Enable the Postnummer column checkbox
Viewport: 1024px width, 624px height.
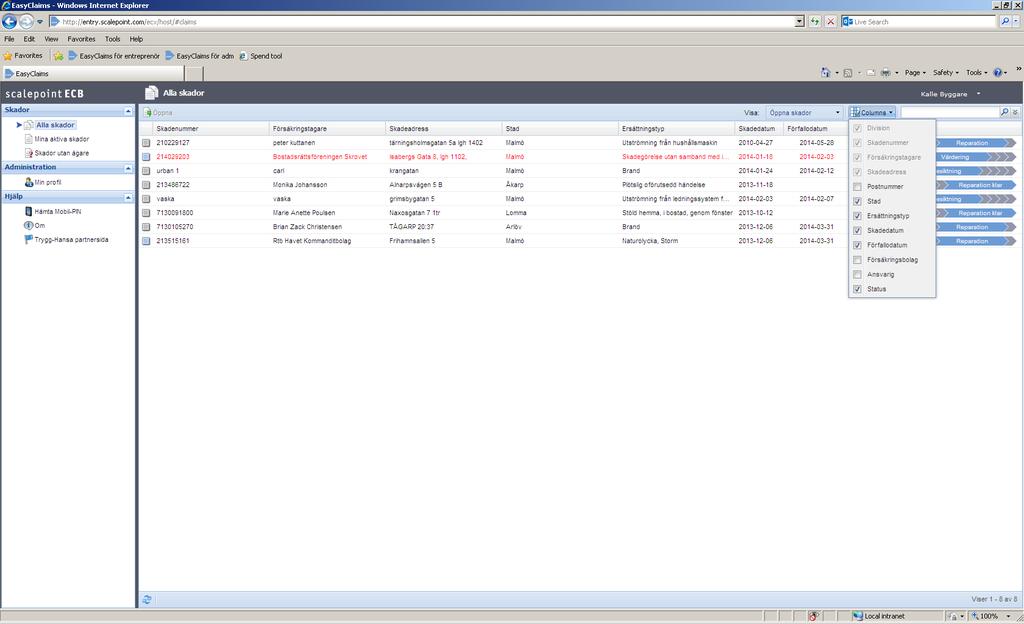[857, 187]
